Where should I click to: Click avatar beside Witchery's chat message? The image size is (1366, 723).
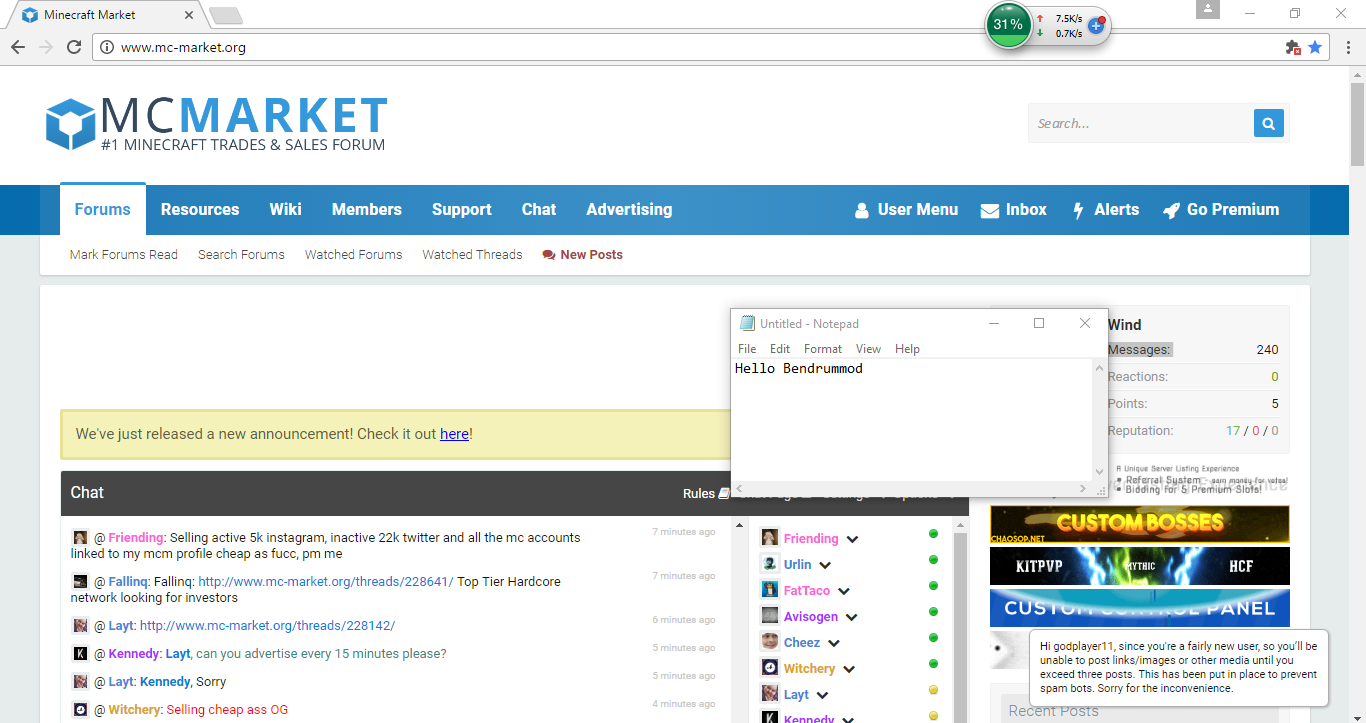81,710
